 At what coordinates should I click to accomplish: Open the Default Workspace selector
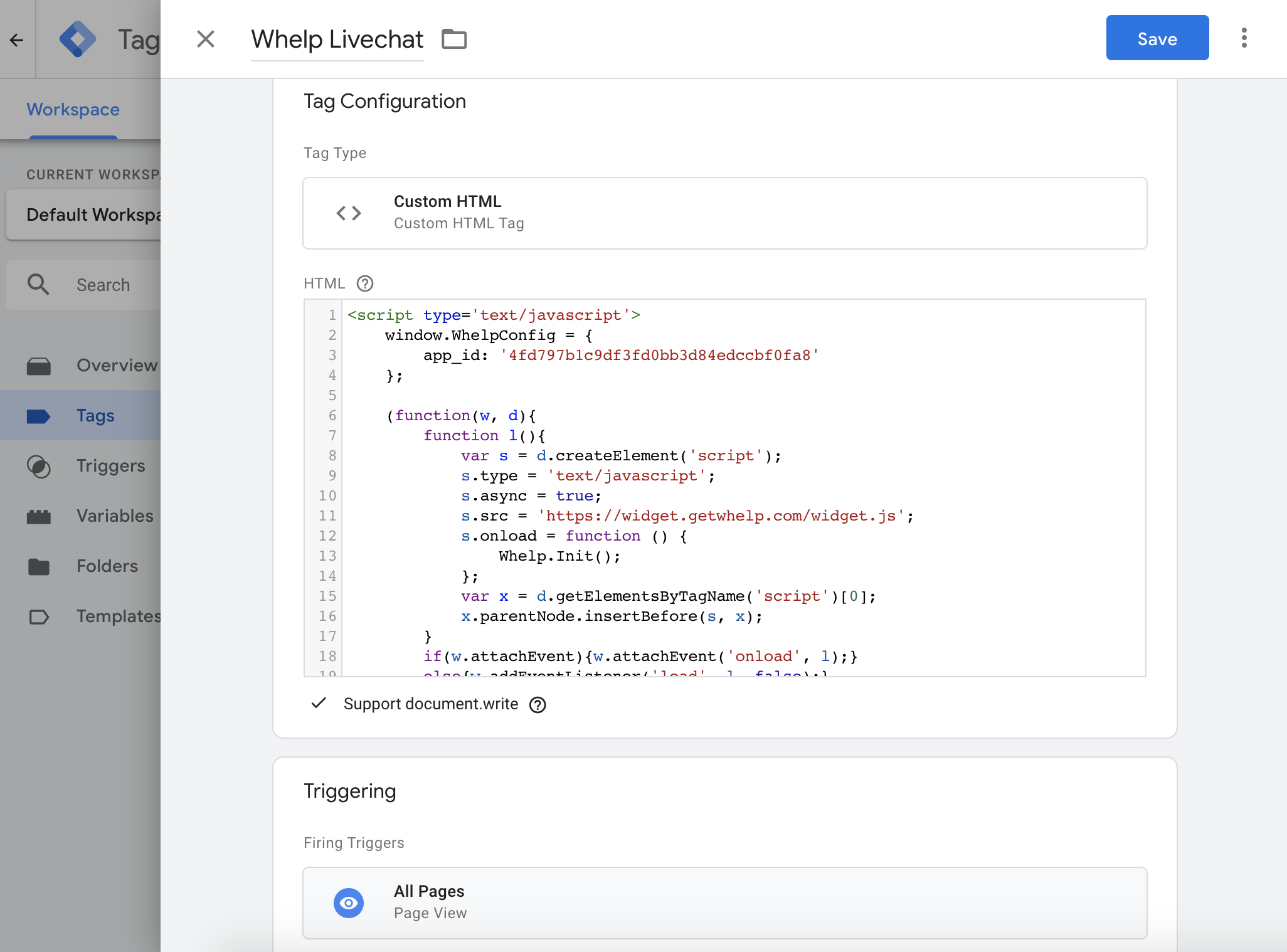coord(83,214)
